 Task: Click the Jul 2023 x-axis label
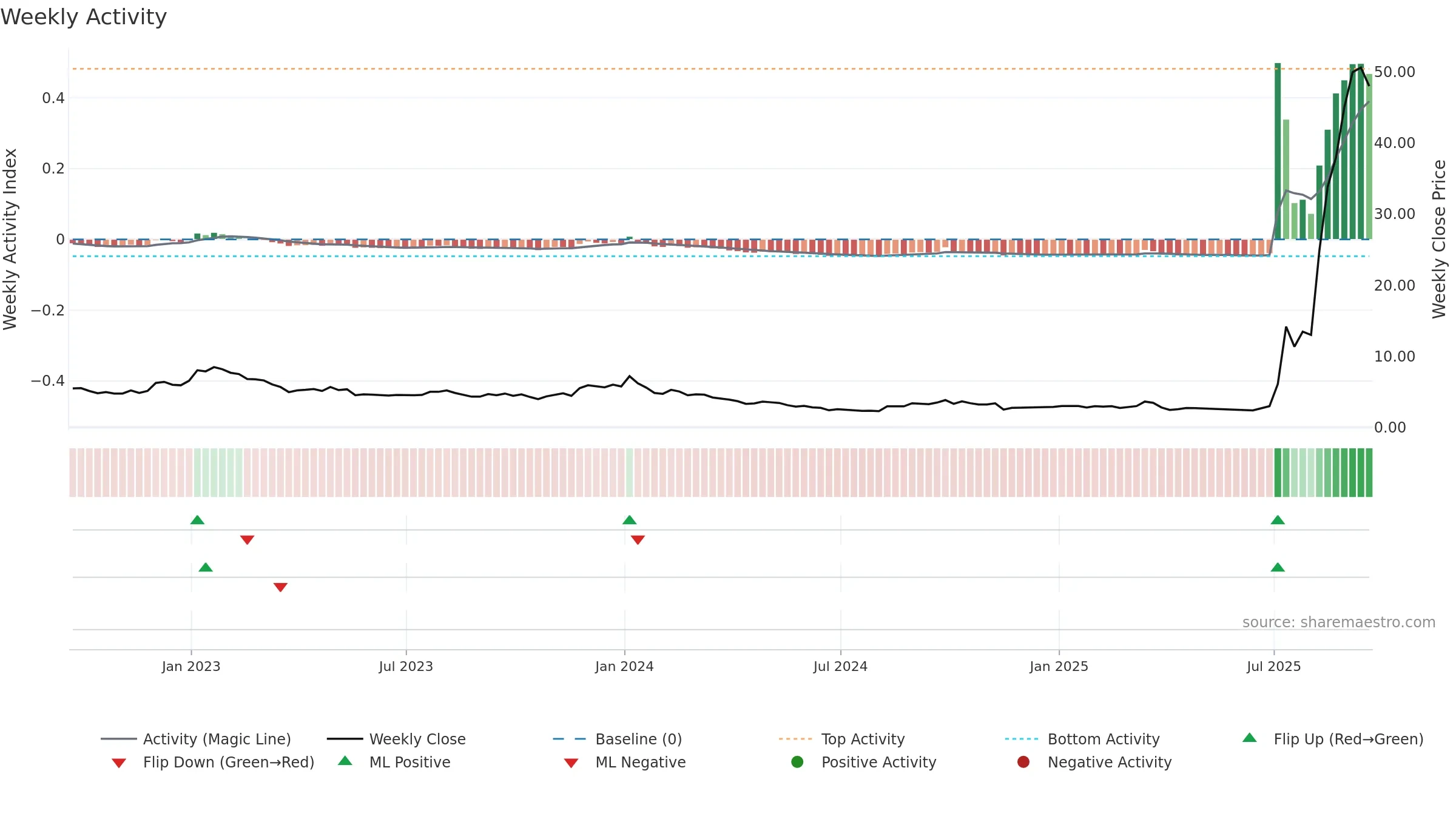click(x=406, y=667)
